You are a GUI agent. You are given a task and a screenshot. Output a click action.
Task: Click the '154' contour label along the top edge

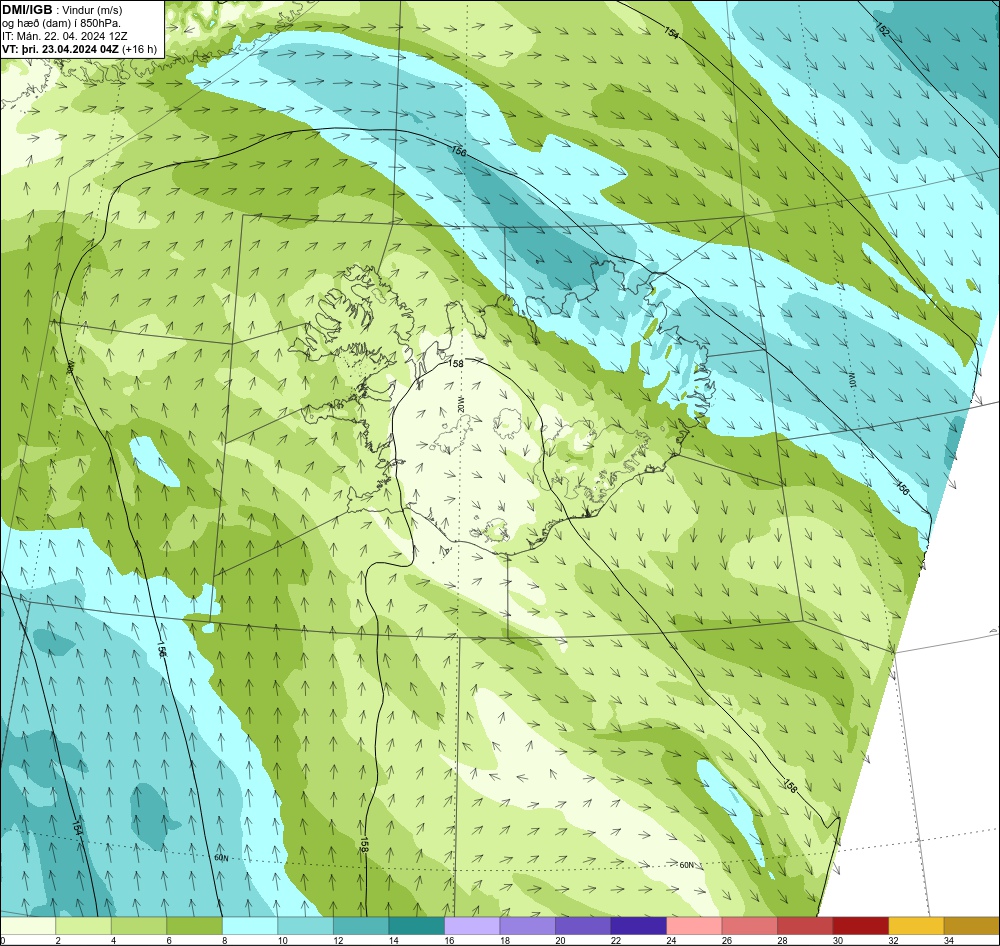pos(671,32)
